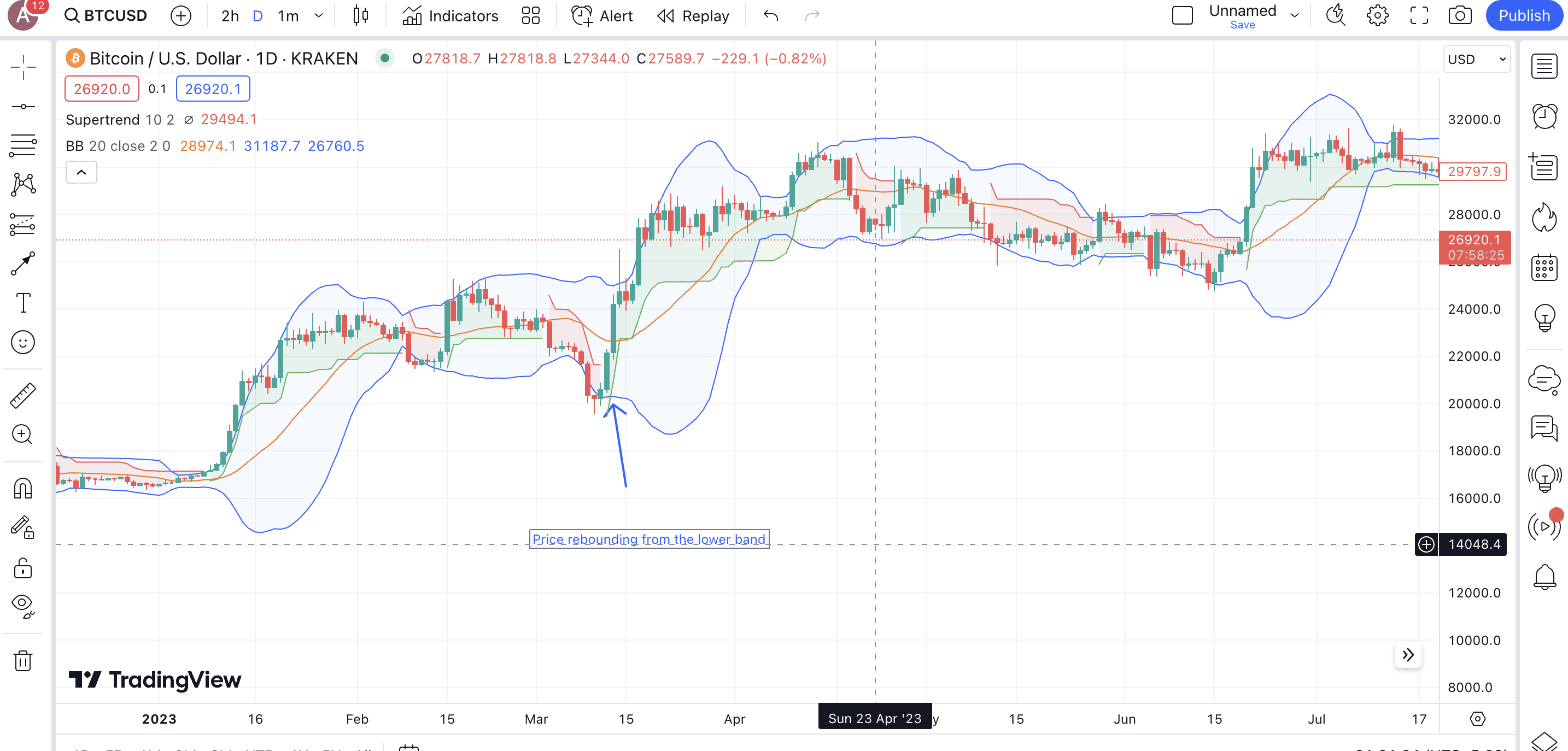Open the emoji icons tool
The image size is (1568, 751).
point(23,343)
